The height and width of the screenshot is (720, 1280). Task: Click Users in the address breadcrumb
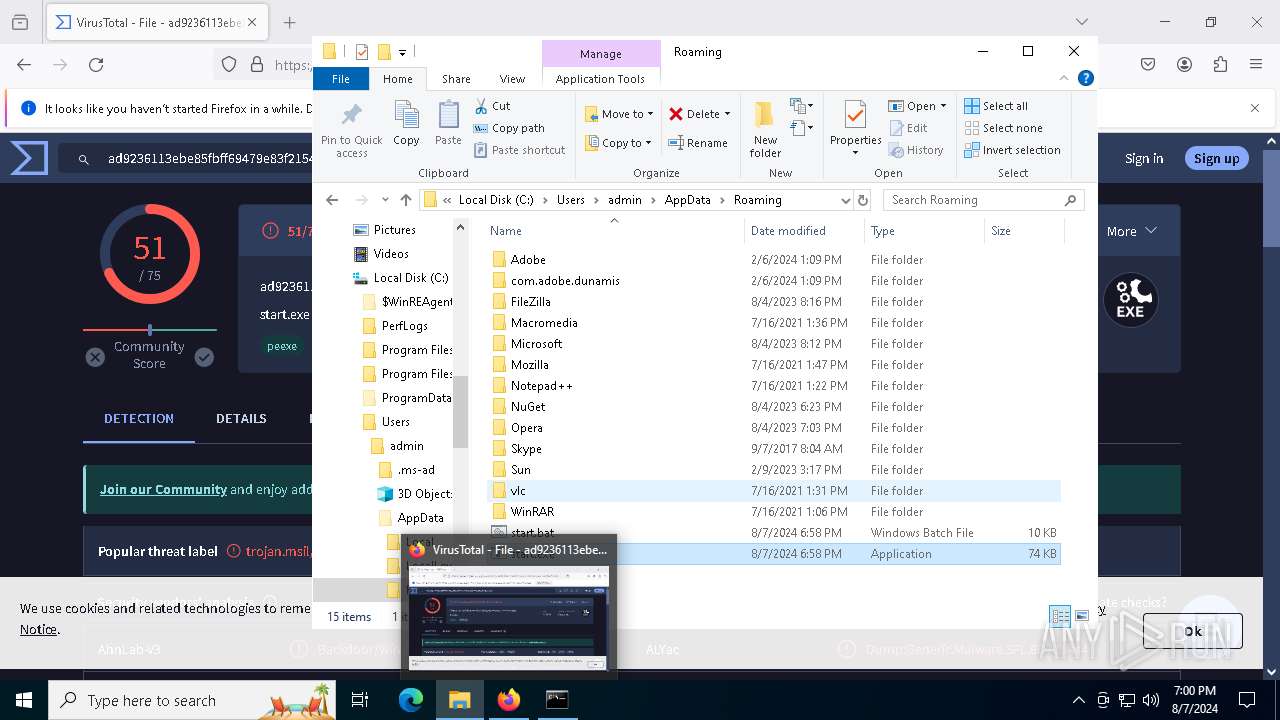570,200
